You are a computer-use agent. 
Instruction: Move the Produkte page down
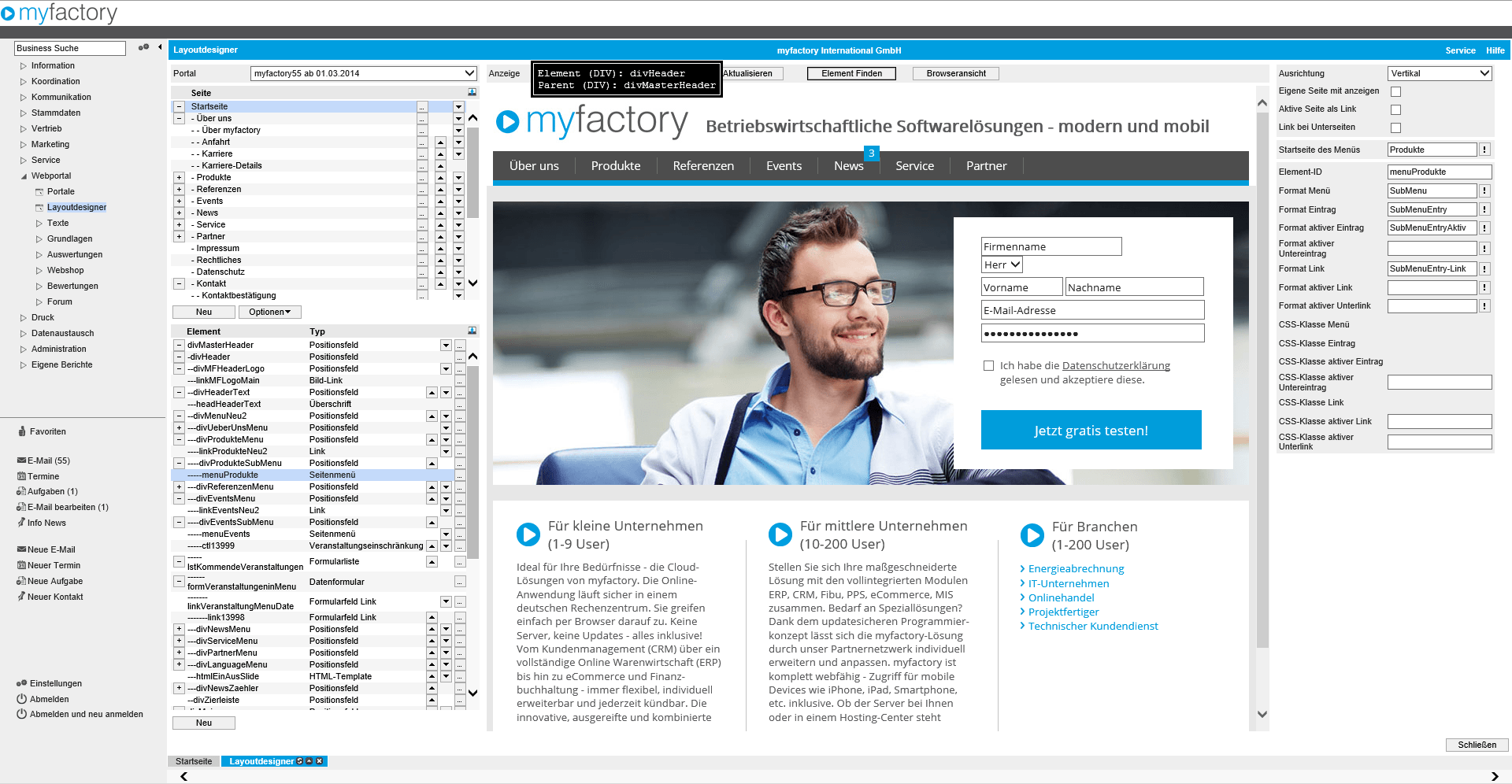point(458,177)
